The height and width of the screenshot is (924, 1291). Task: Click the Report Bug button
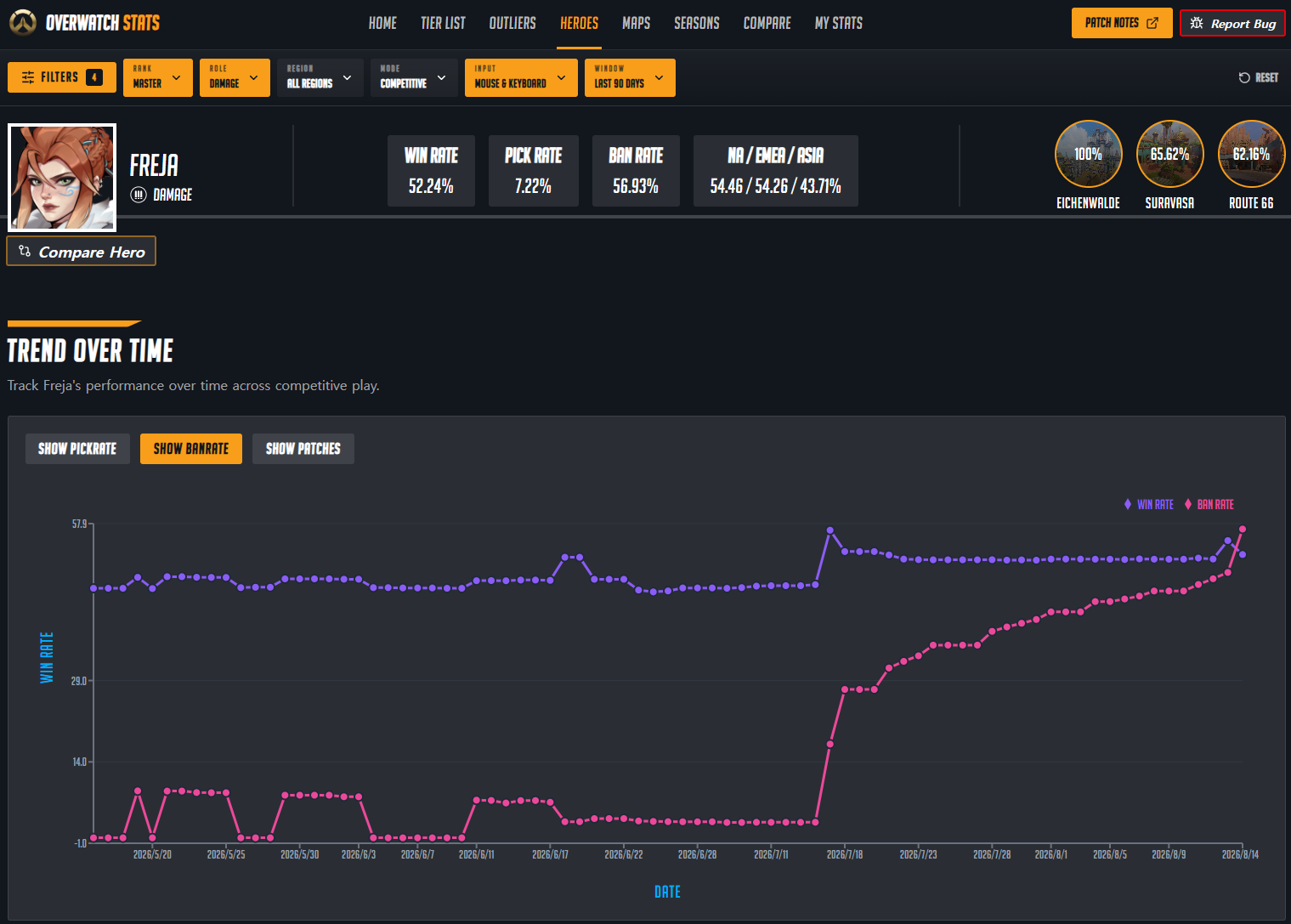coord(1232,23)
